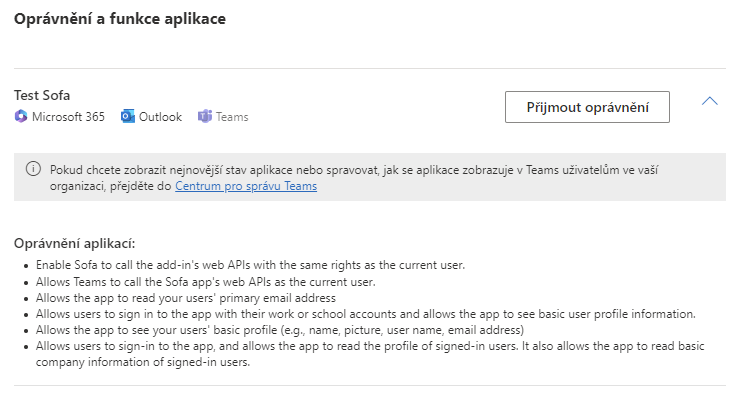This screenshot has height=393, width=735.
Task: Click the Test Sofa app name
Action: pos(42,95)
